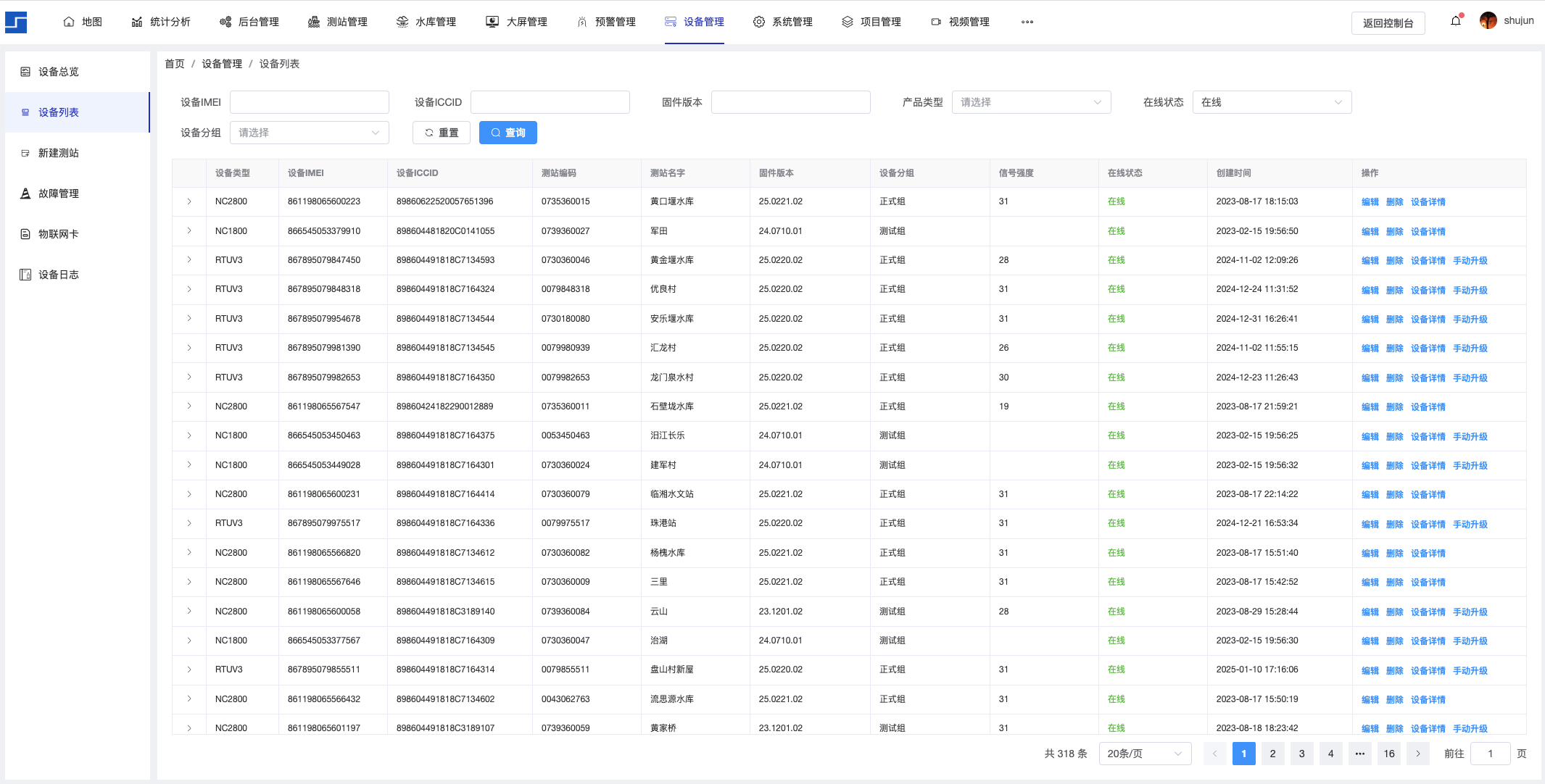Switch to 水库管理 top menu
The width and height of the screenshot is (1545, 784).
coord(426,22)
